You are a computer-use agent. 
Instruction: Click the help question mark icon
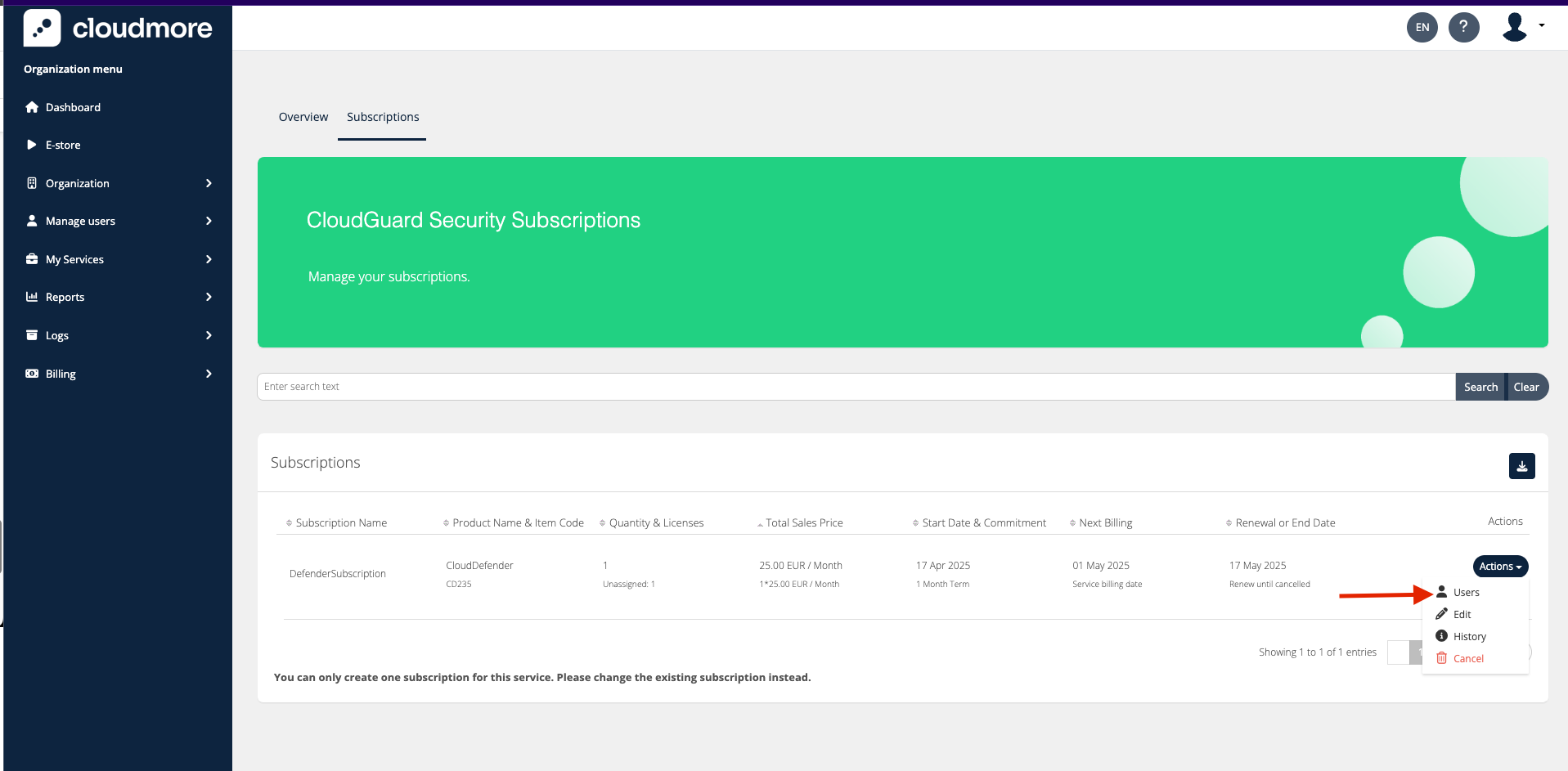click(1464, 27)
